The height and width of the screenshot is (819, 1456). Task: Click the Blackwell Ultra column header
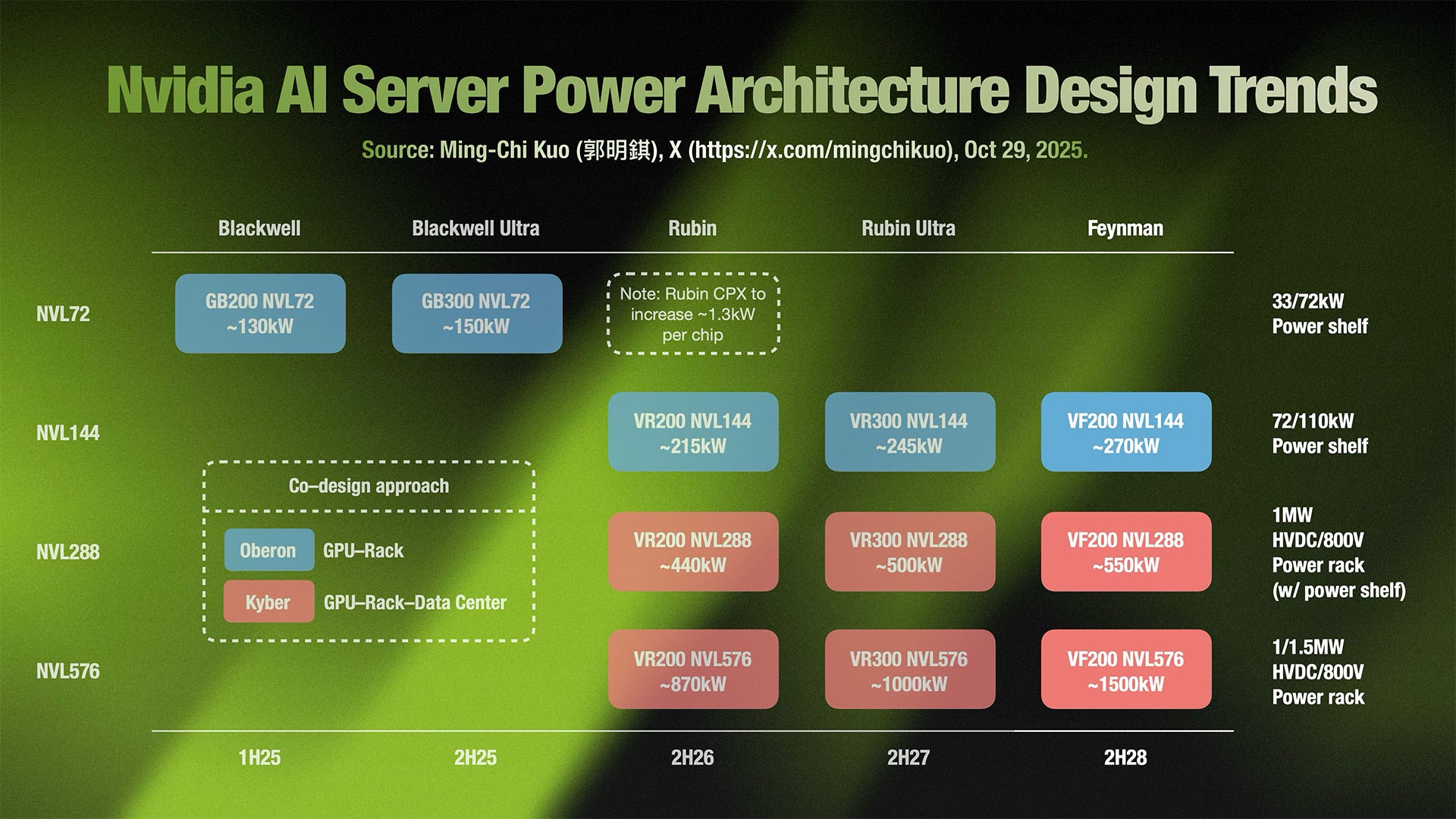475,228
